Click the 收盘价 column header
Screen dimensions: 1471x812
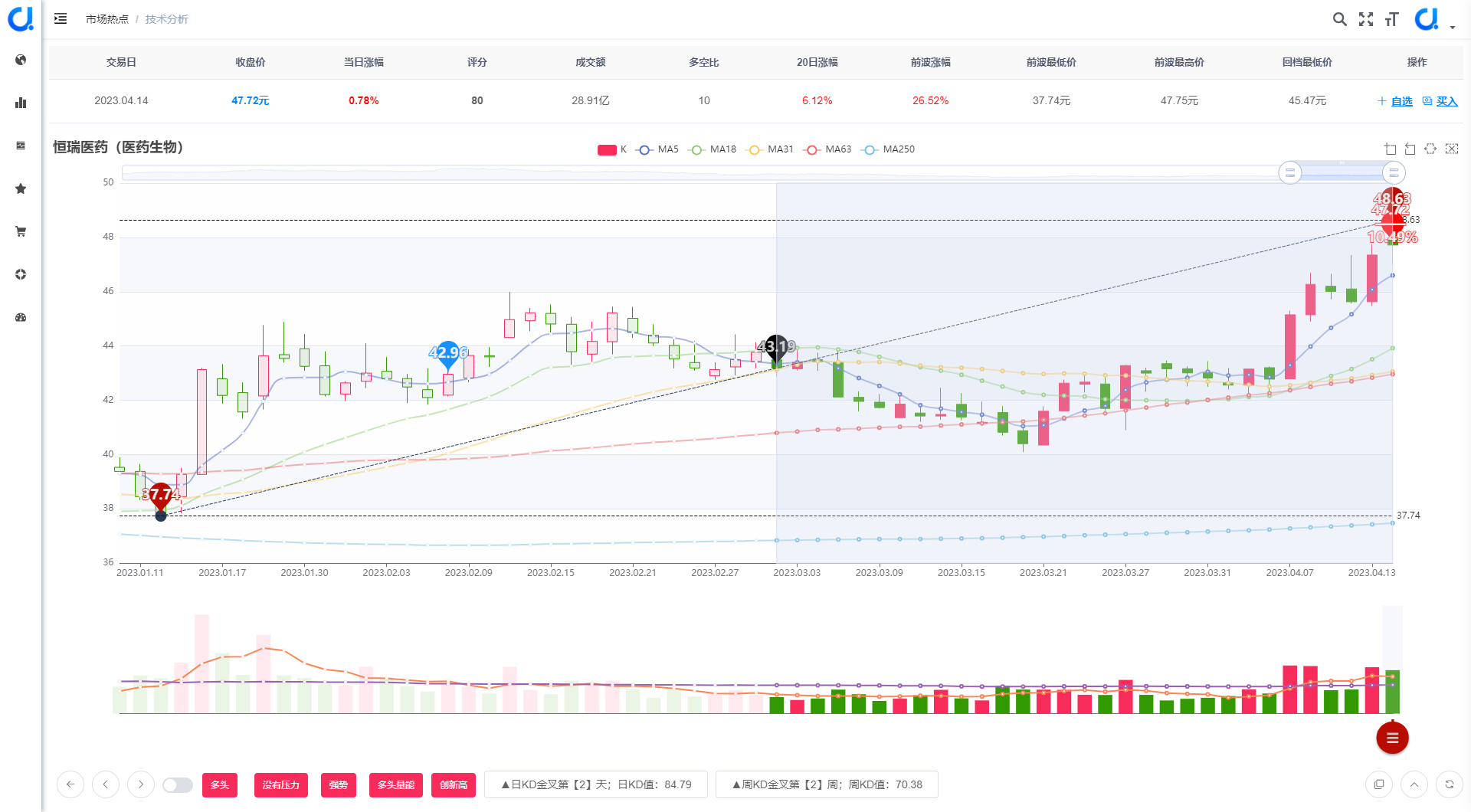251,62
